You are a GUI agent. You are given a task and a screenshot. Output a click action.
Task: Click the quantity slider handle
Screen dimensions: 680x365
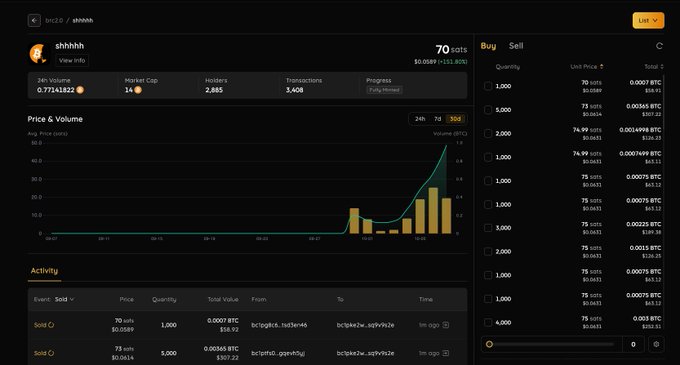(489, 344)
